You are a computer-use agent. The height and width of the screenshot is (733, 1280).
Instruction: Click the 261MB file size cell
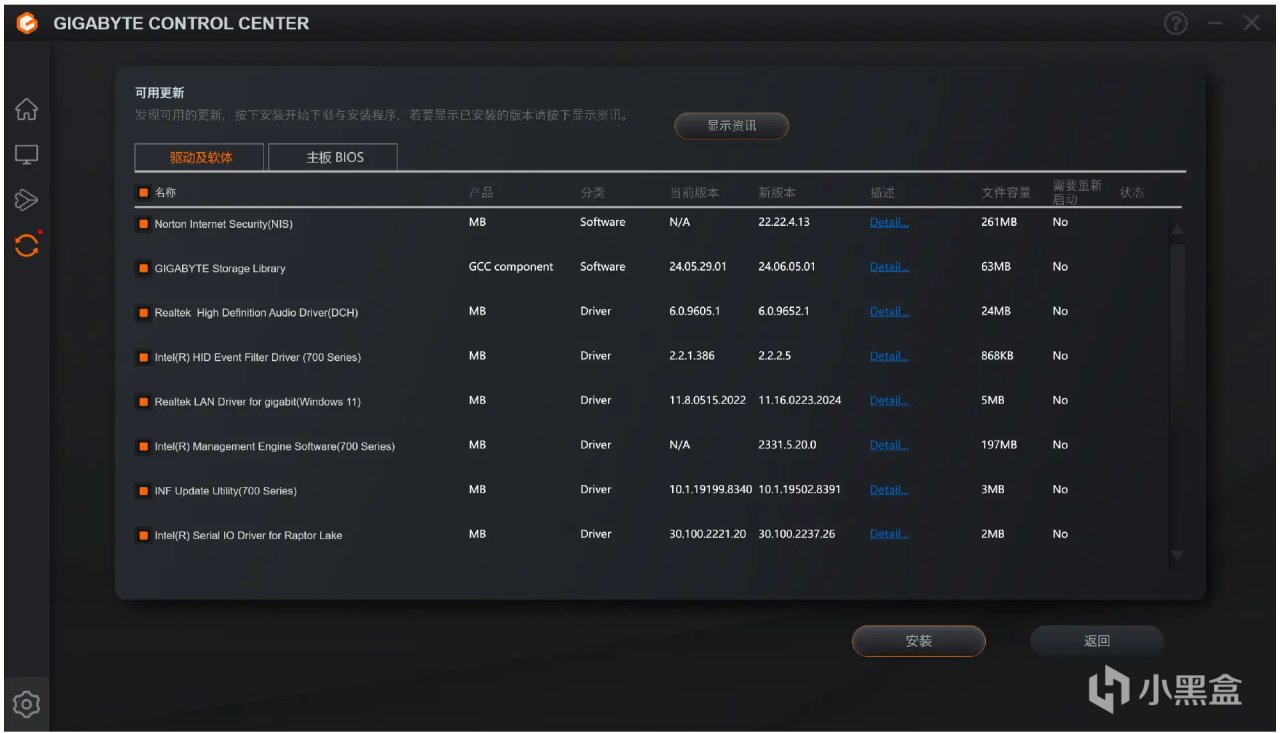999,222
